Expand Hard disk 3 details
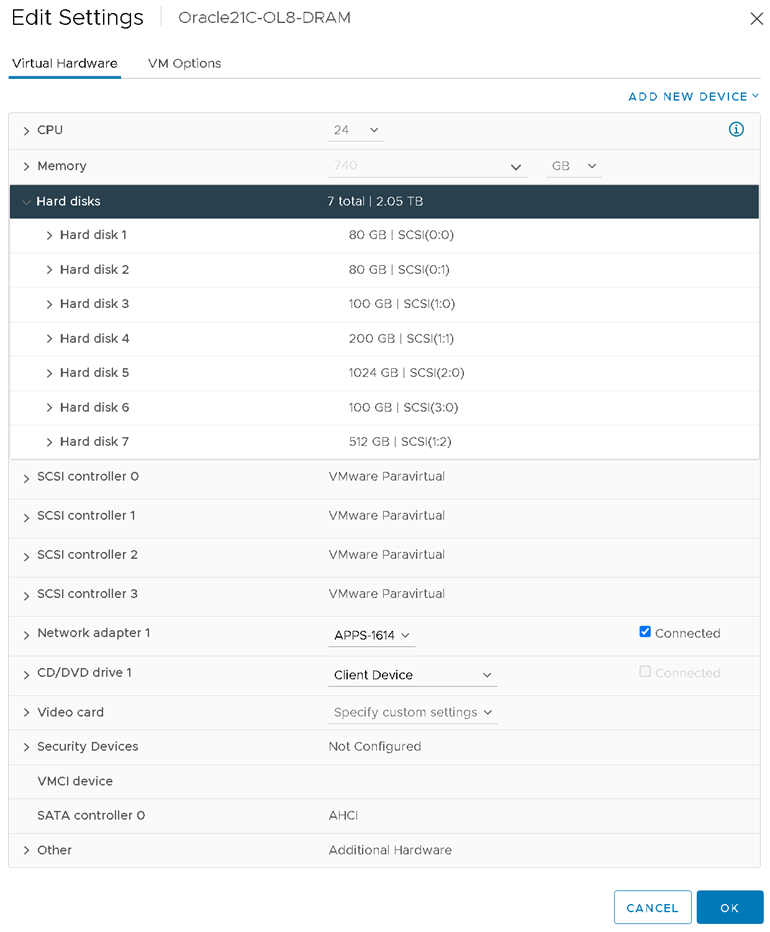 click(49, 304)
